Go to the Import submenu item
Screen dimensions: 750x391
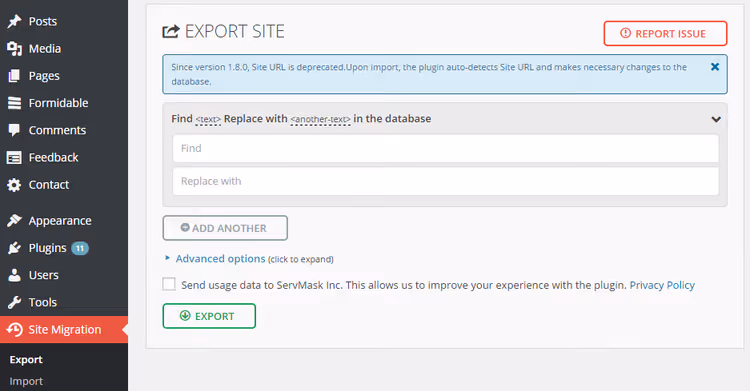click(26, 381)
